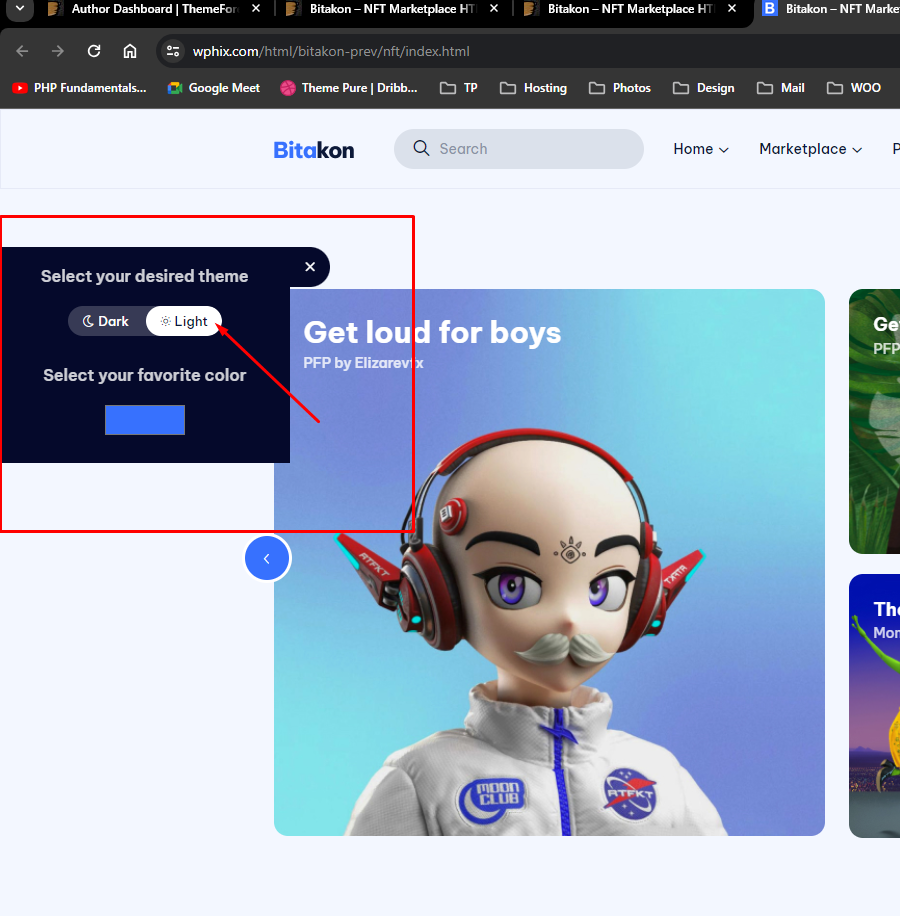Open Get loud for boys banner

[x=549, y=562]
